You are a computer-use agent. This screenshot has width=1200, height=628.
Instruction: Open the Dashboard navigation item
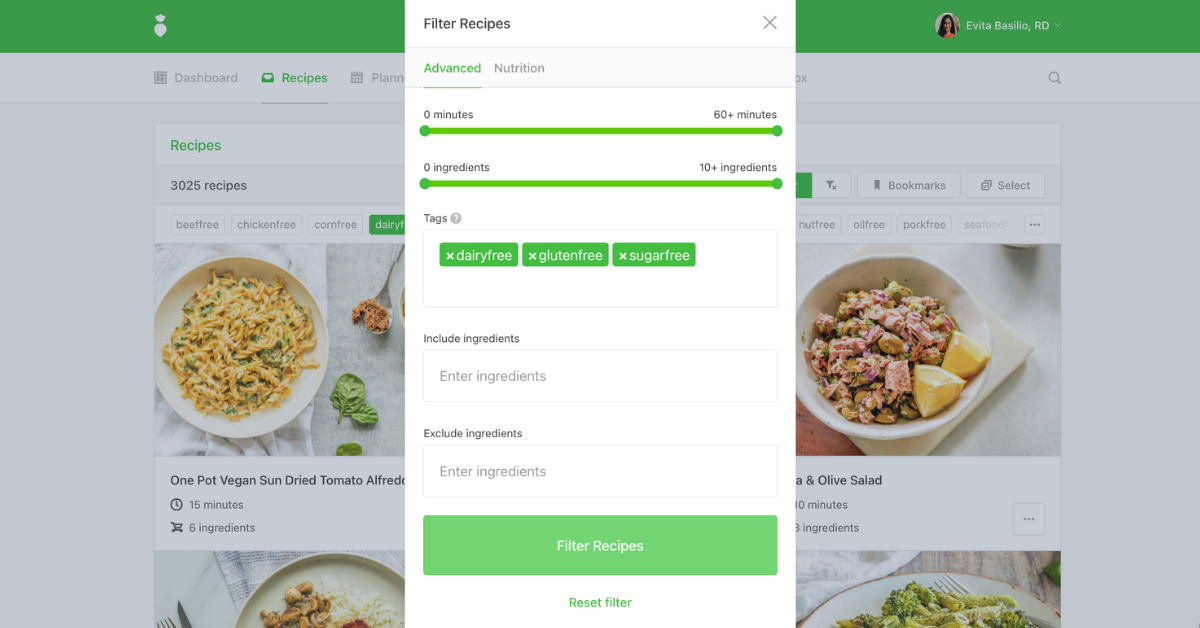pos(196,78)
